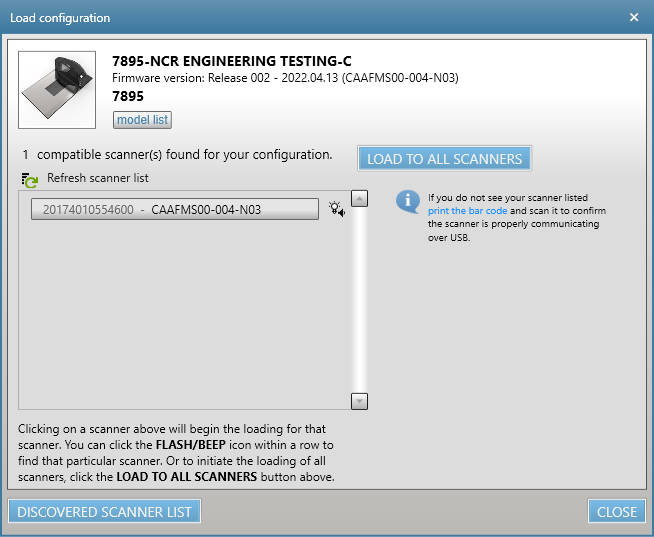654x537 pixels.
Task: Select scanner 20174010554600 - CAAFMS00-004-N03
Action: (x=175, y=209)
